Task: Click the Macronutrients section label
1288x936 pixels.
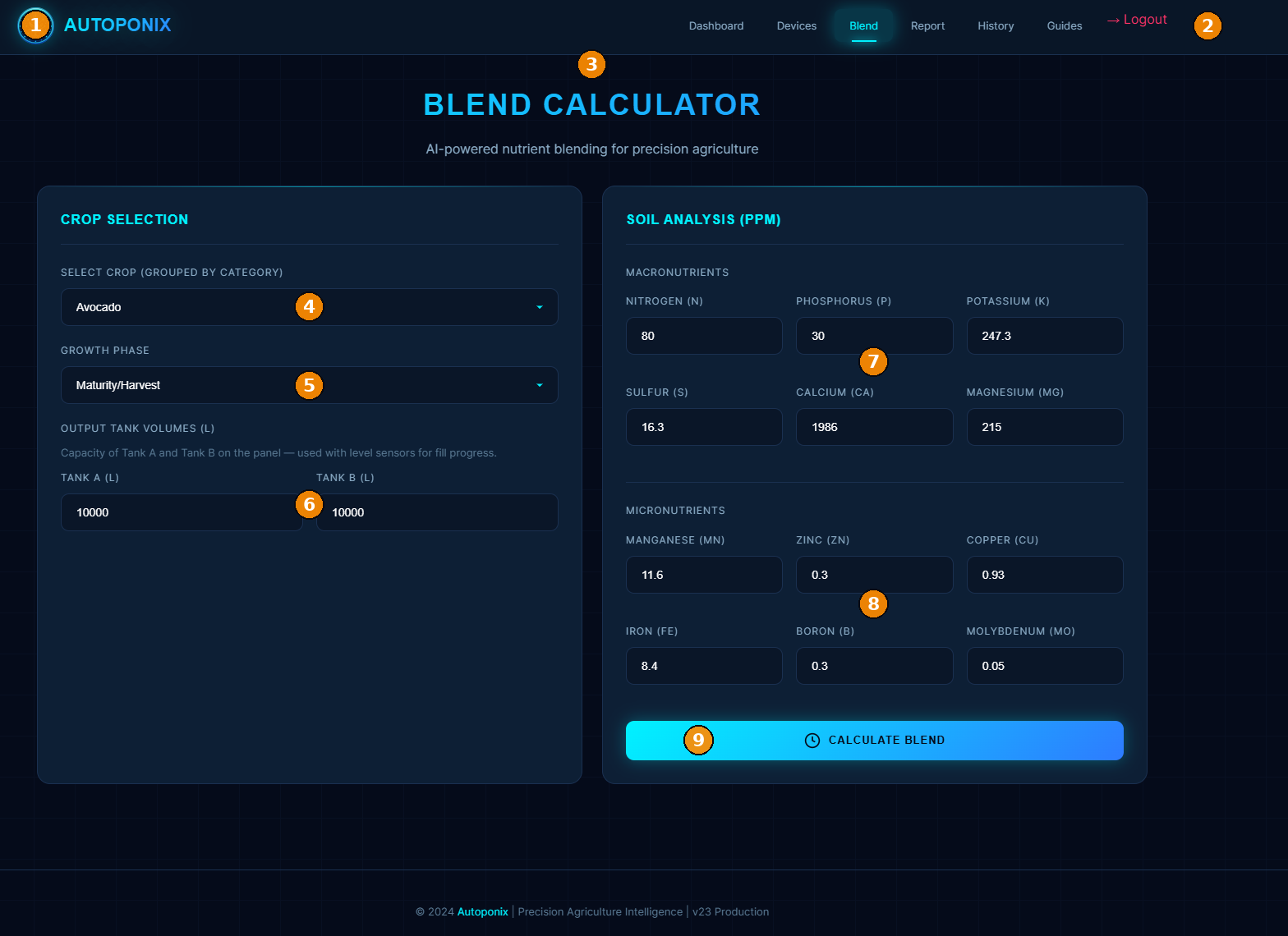Action: (x=677, y=273)
